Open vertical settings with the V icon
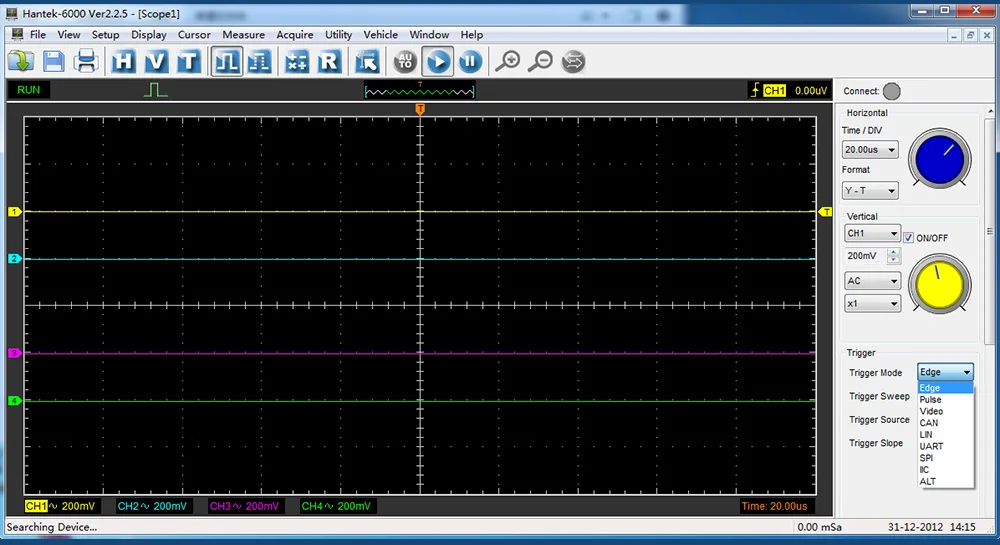1000x545 pixels. pos(156,62)
